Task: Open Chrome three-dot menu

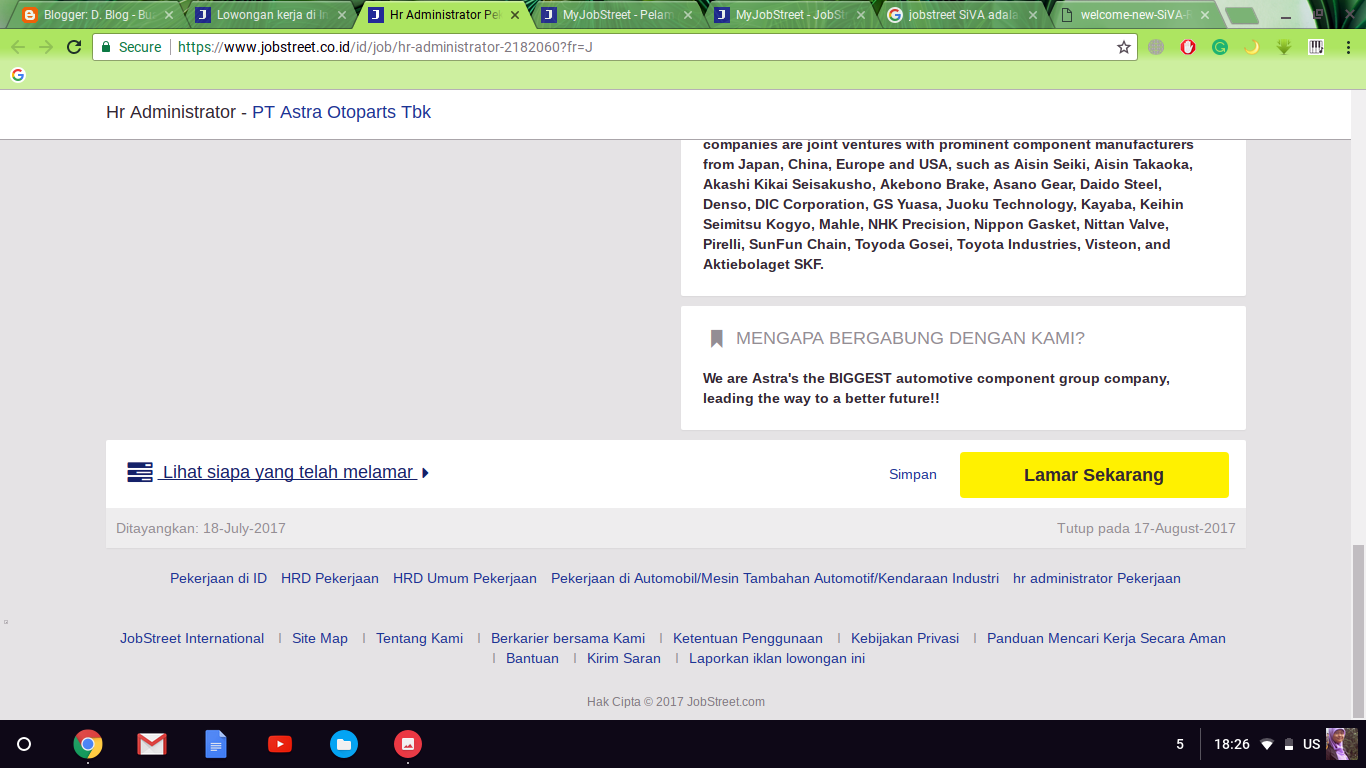Action: [1346, 47]
